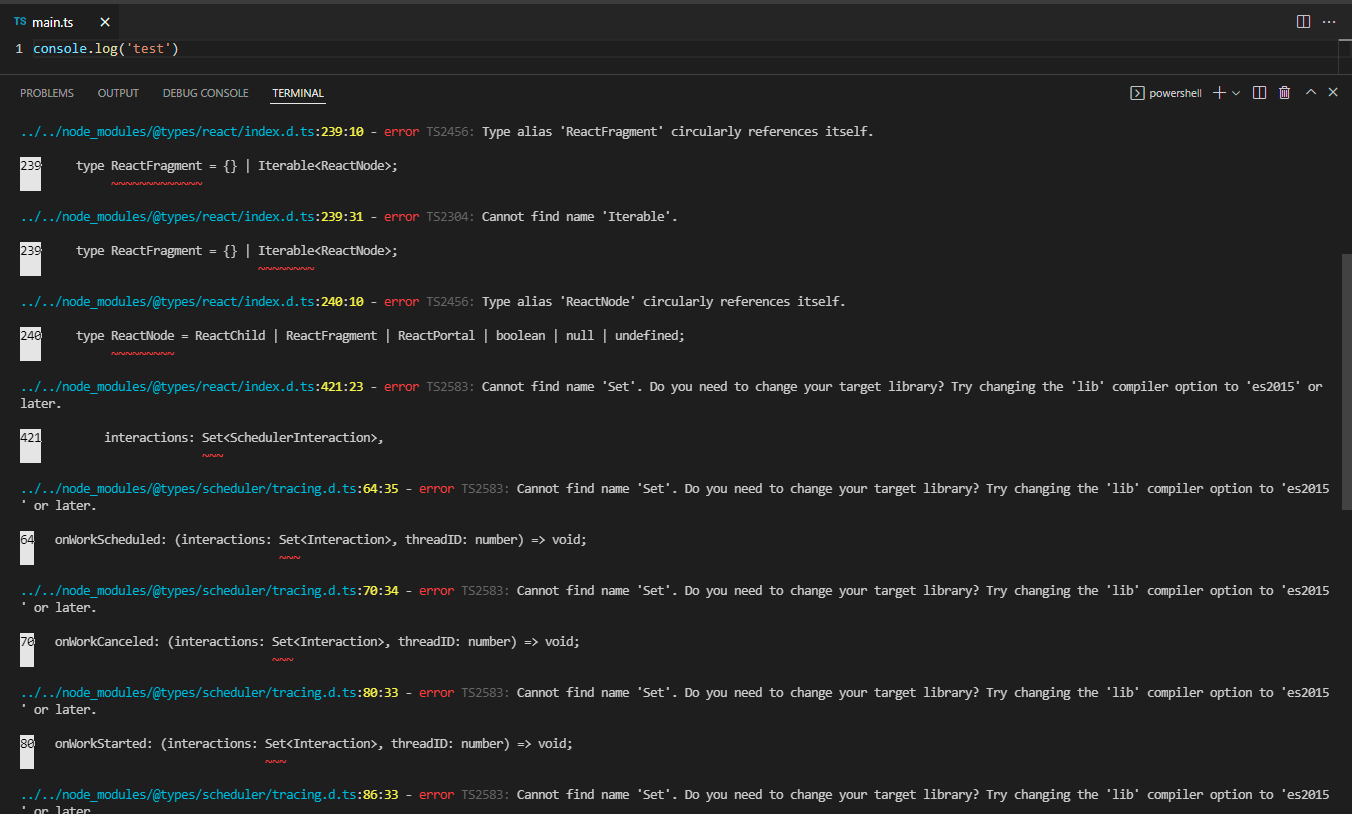This screenshot has height=814, width=1352.
Task: Split the terminal pane
Action: pyautogui.click(x=1260, y=92)
